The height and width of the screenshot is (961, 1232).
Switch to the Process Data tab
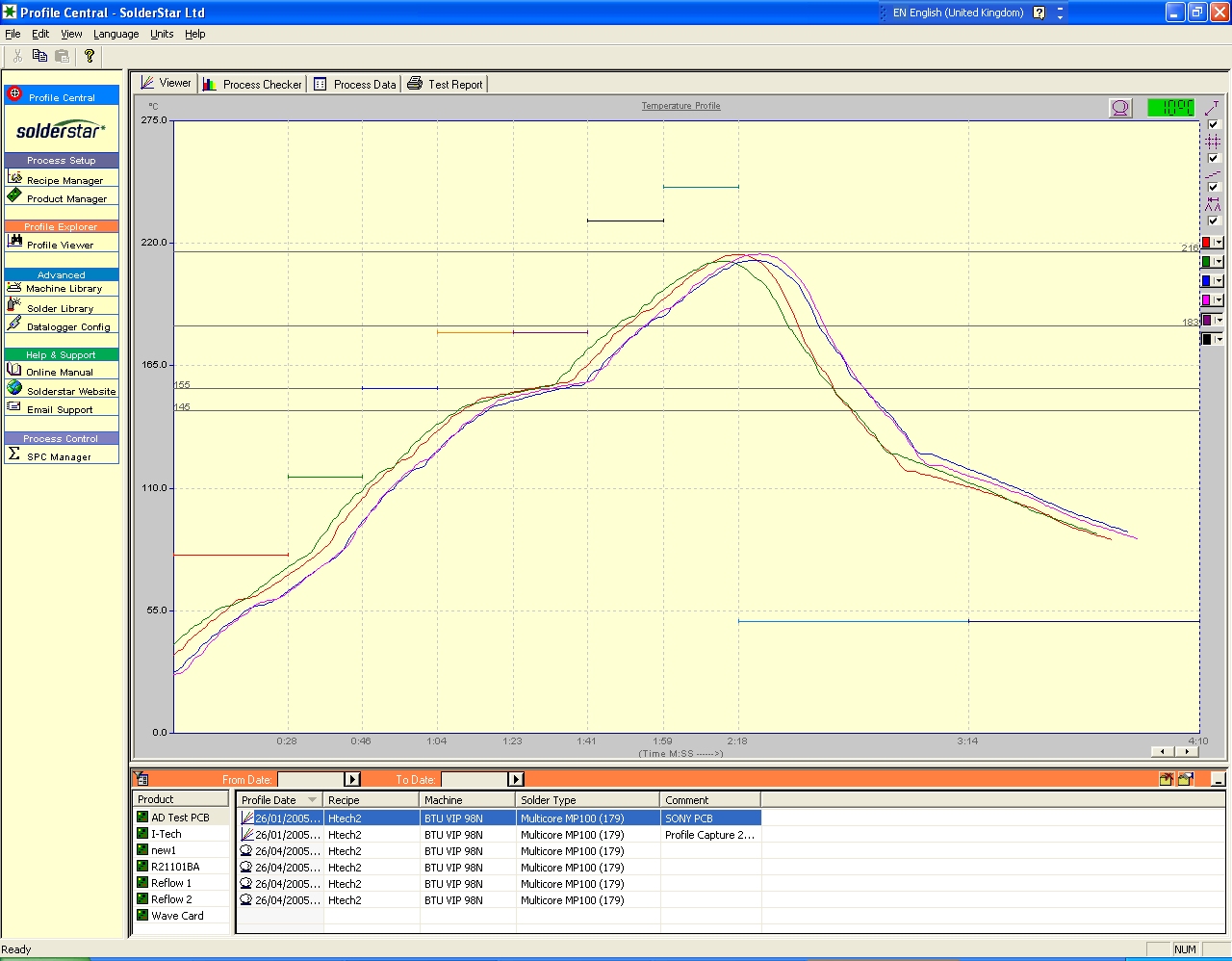tap(354, 85)
